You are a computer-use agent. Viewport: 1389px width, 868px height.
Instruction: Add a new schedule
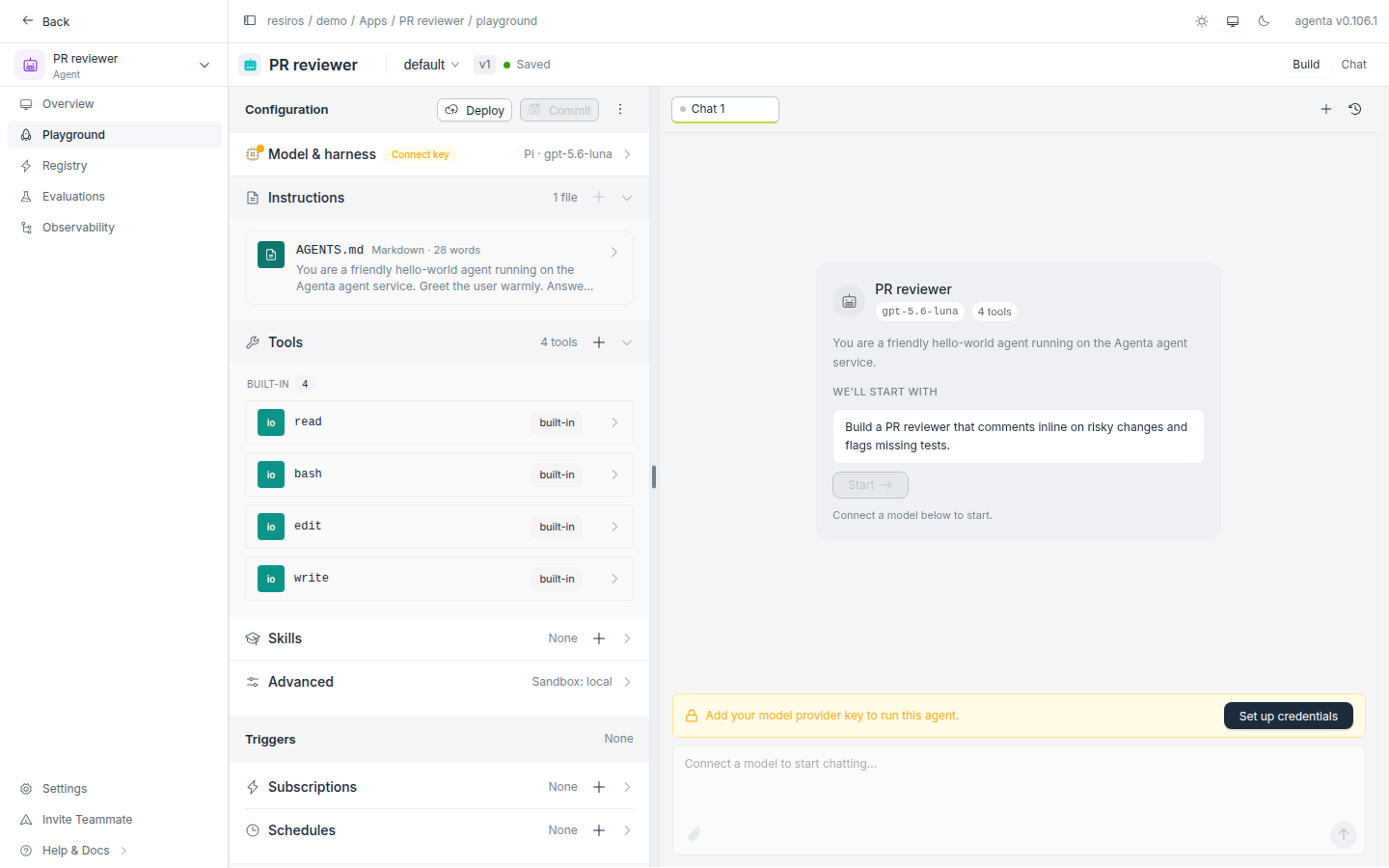[x=599, y=830]
